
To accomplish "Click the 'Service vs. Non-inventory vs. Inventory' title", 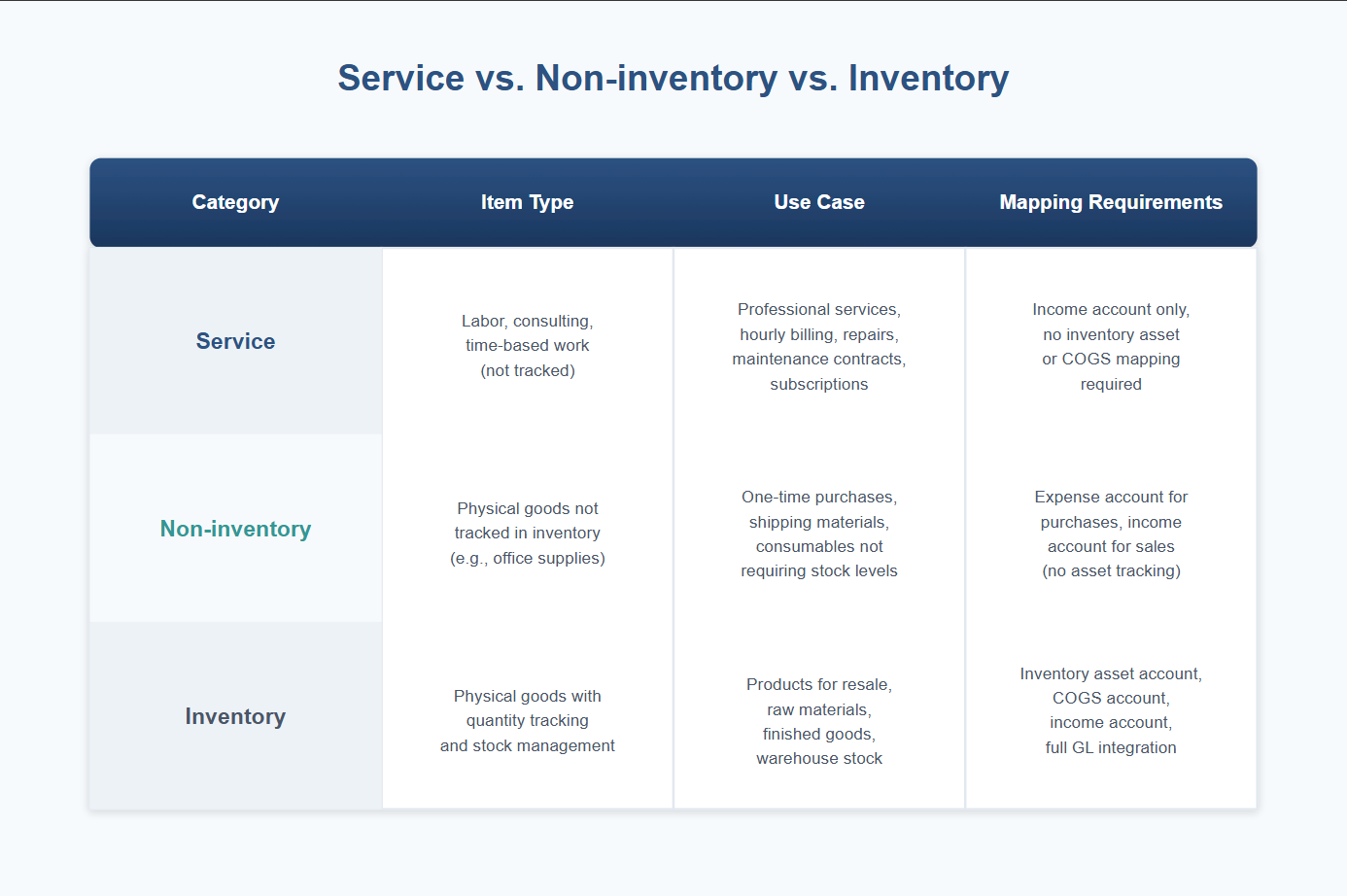I will point(673,78).
